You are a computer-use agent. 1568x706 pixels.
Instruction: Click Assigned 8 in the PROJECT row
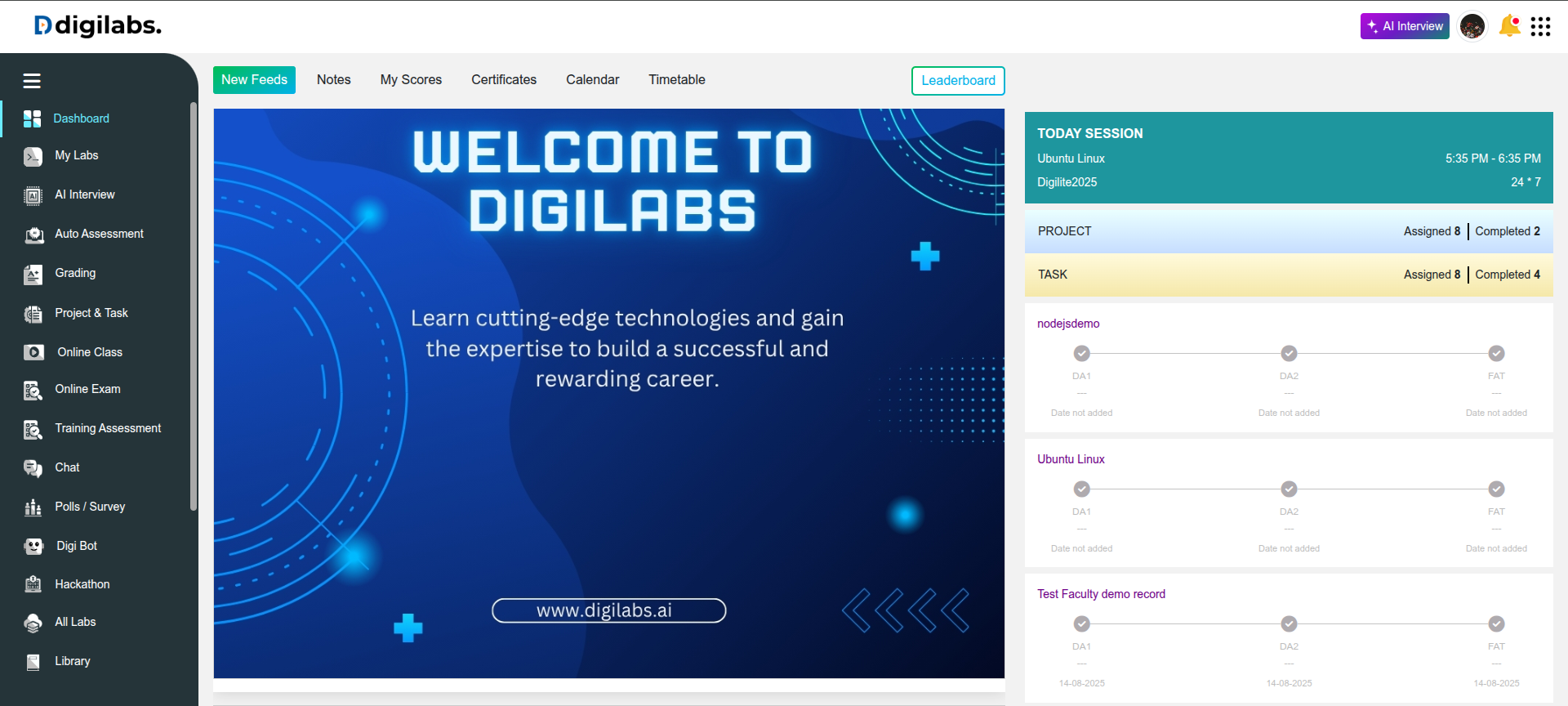[x=1432, y=231]
